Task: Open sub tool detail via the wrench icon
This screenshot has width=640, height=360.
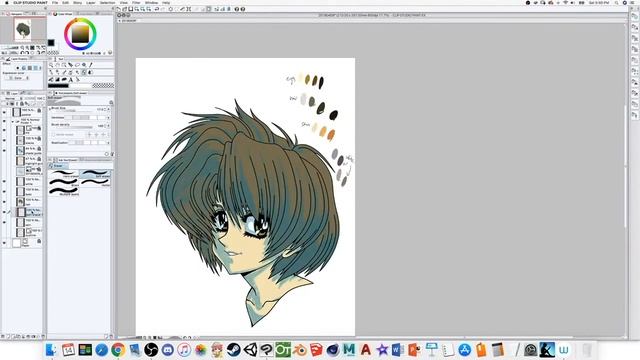Action: point(112,154)
